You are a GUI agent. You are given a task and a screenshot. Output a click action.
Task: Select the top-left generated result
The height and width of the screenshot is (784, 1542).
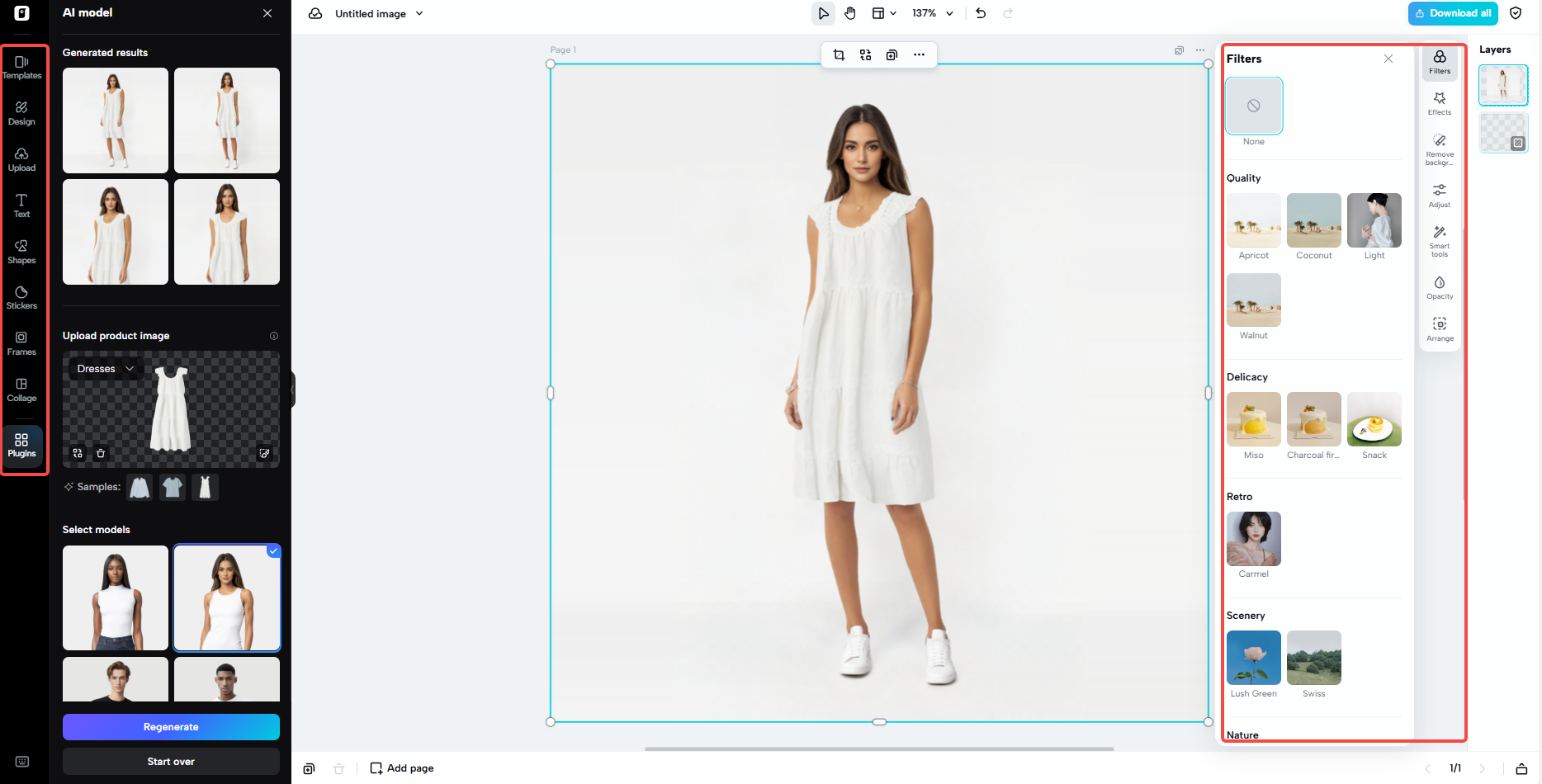point(116,120)
